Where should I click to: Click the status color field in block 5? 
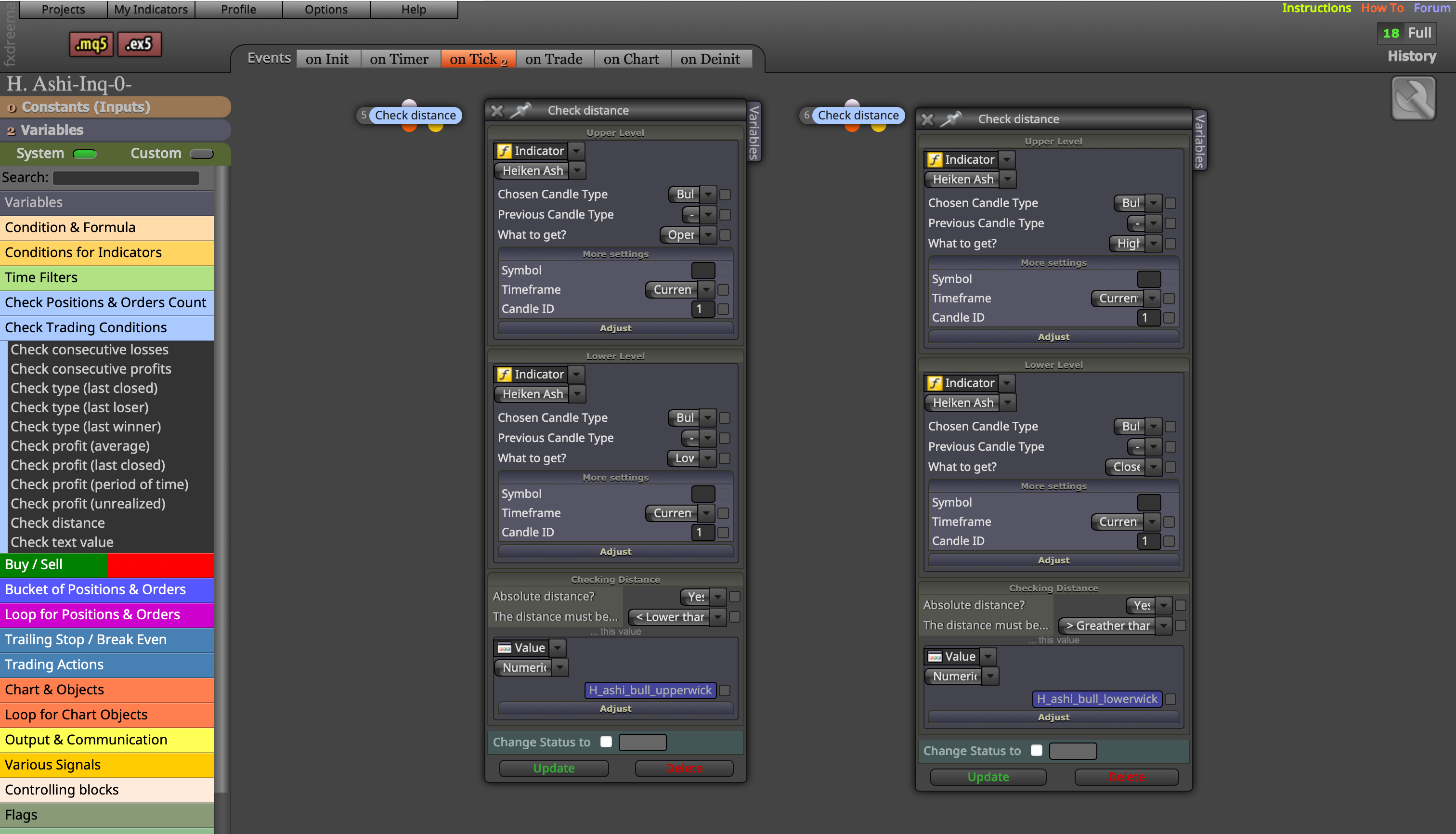point(643,743)
